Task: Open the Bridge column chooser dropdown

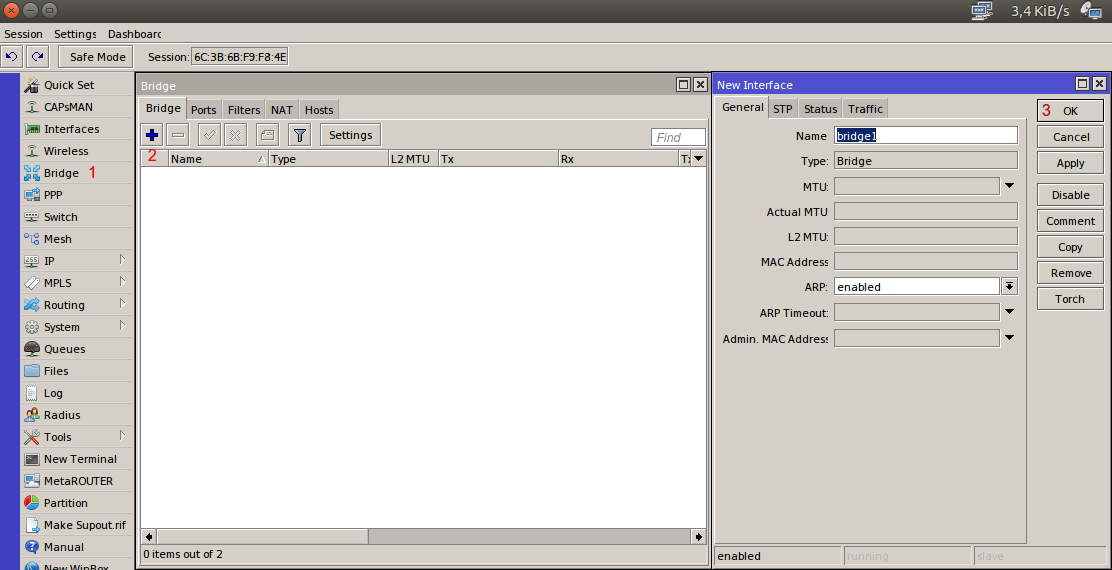Action: point(698,159)
